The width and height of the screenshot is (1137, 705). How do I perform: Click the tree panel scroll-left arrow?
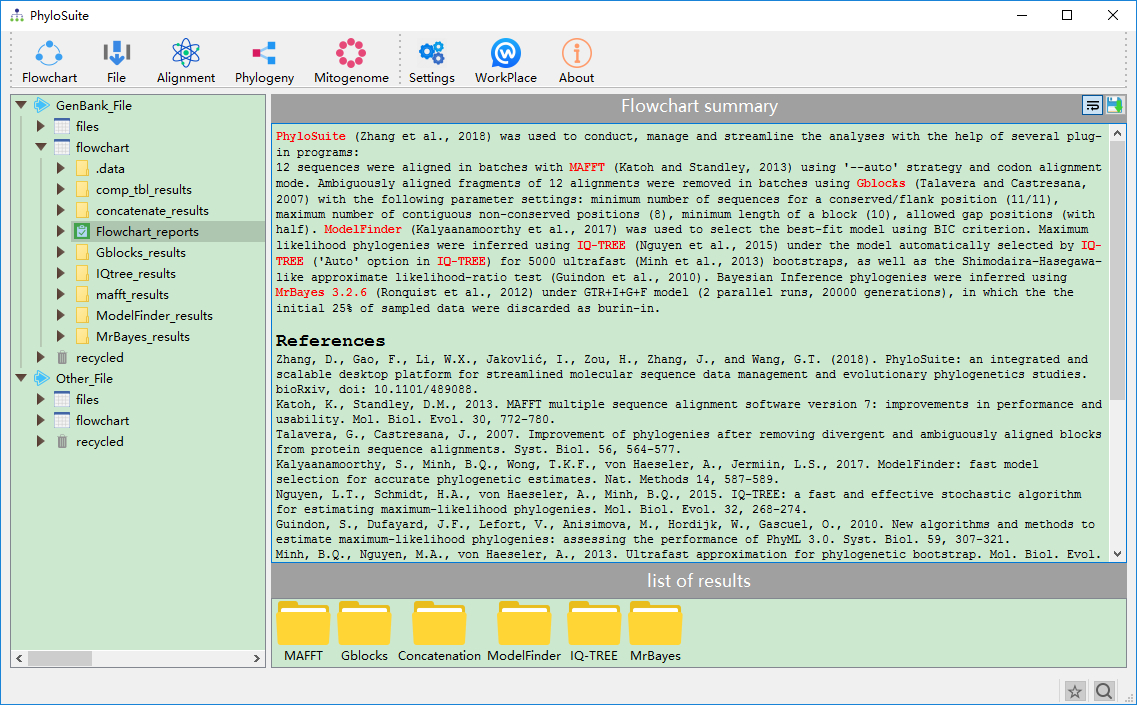(20, 659)
